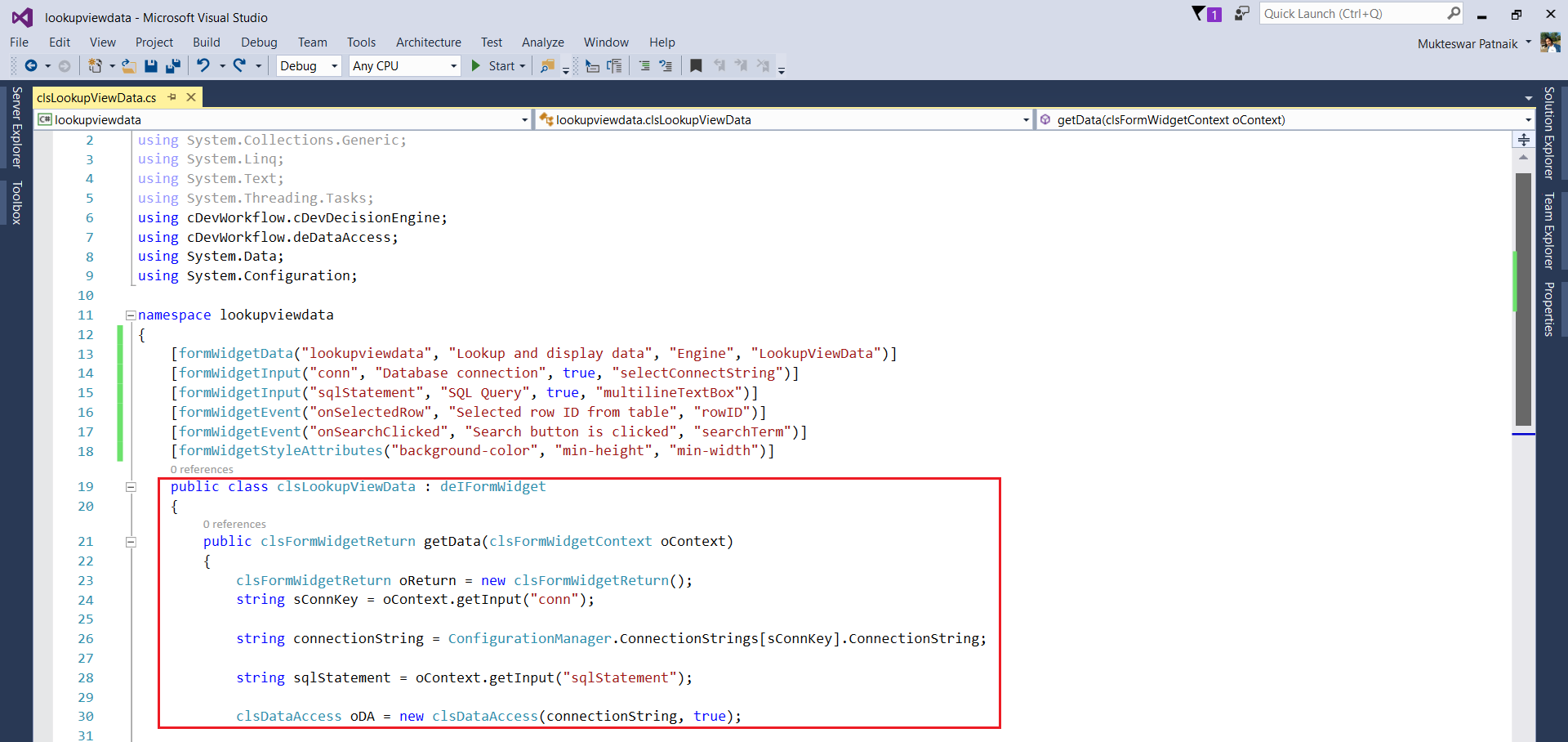Pin the clsLookupViewData.cs document tab
Image resolution: width=1568 pixels, height=742 pixels.
coord(171,96)
